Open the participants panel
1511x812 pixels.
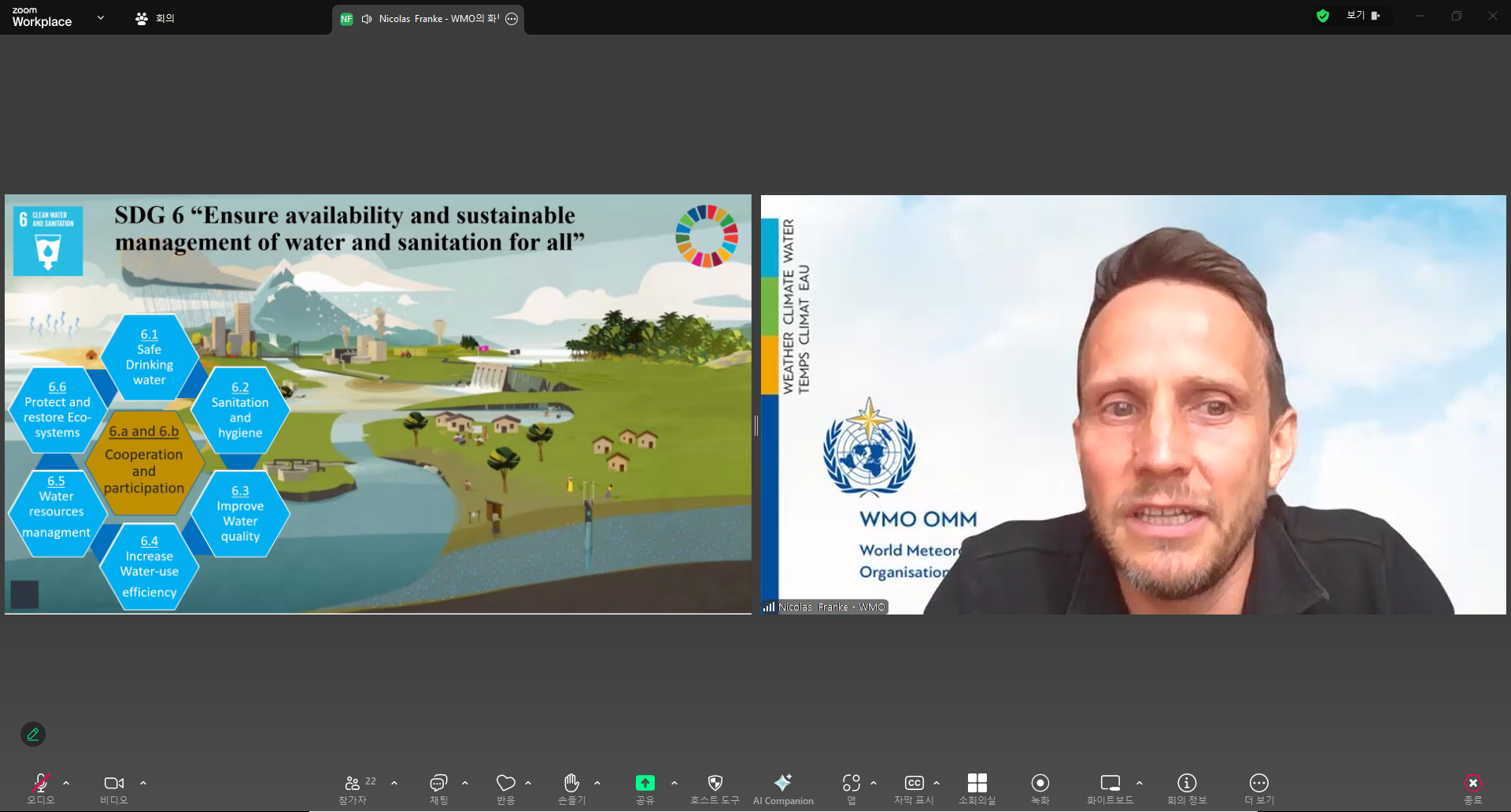353,783
